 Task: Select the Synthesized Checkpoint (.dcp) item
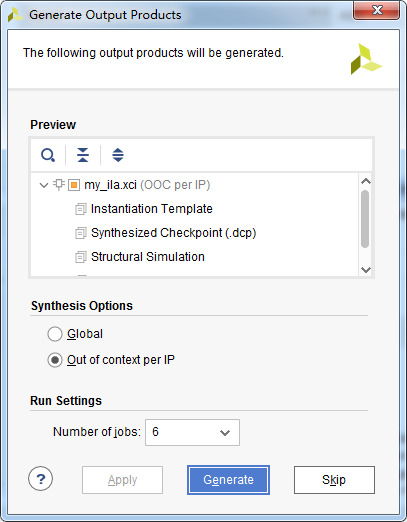(174, 233)
